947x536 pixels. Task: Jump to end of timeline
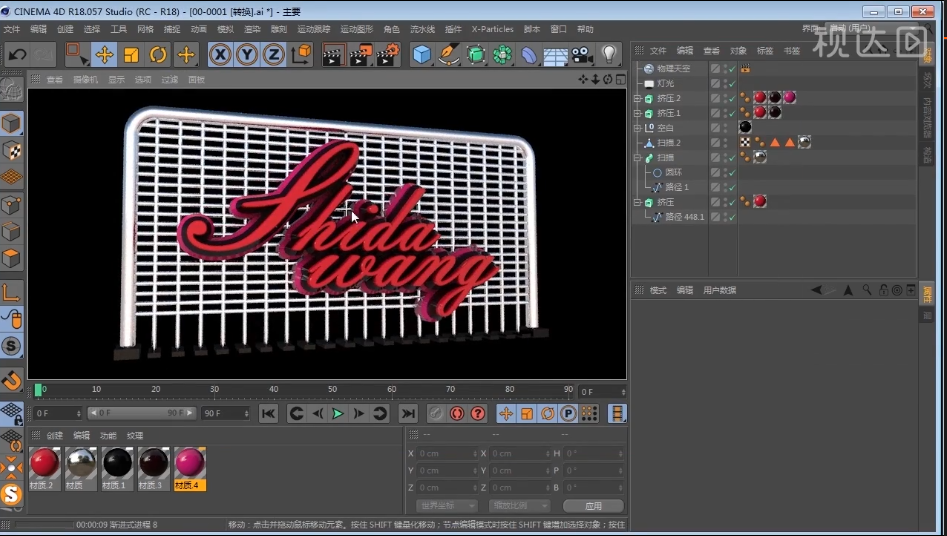(408, 414)
